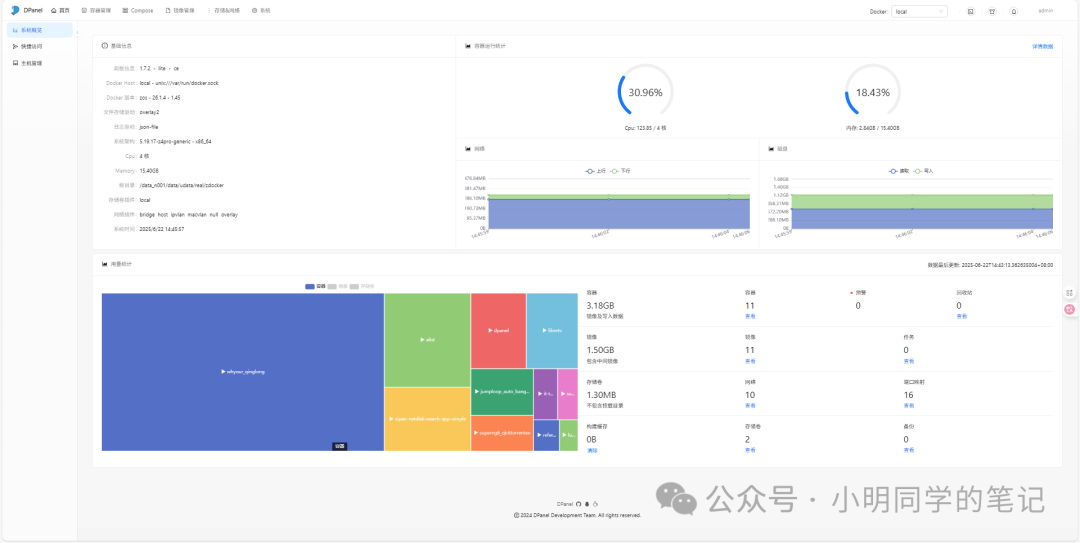The image size is (1080, 543).
Task: Click the small blue refer... treemap block
Action: click(546, 436)
